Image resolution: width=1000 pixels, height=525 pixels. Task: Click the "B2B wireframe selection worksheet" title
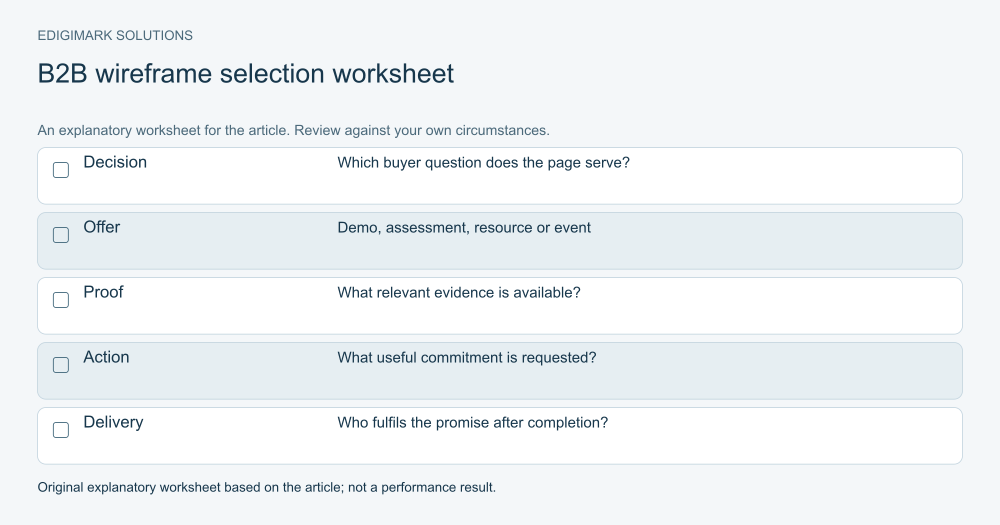tap(246, 73)
